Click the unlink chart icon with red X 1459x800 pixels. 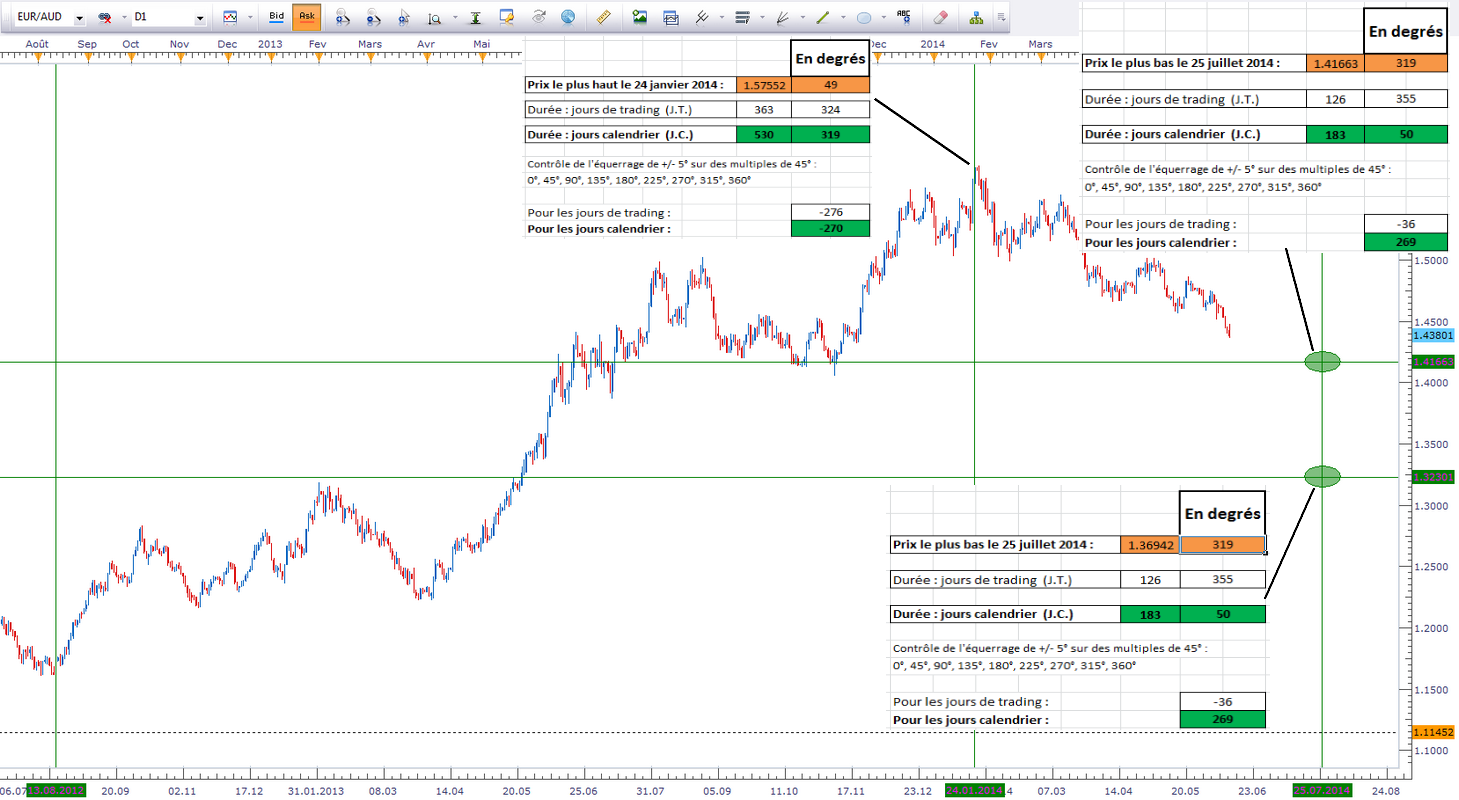point(104,17)
